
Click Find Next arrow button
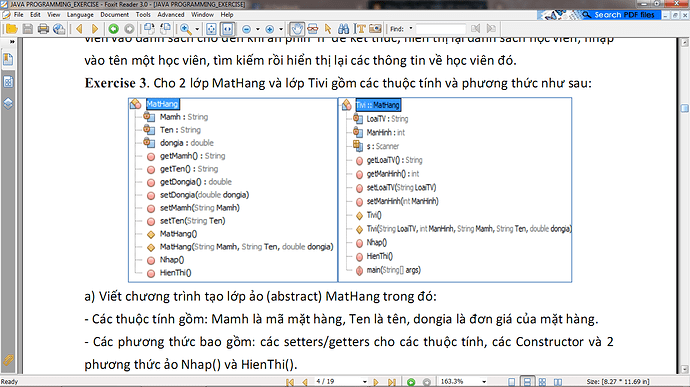(491, 29)
